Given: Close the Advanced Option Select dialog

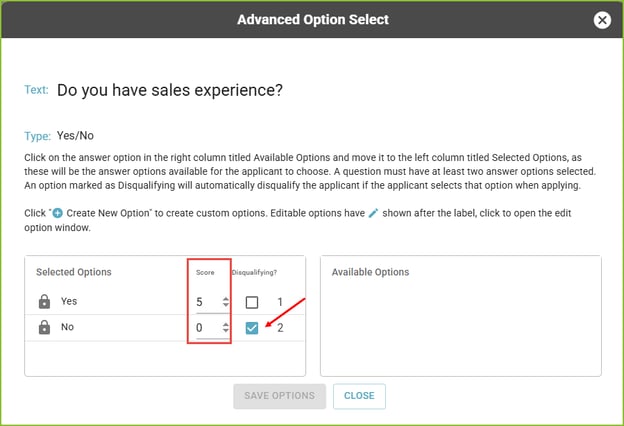Looking at the screenshot, I should [x=601, y=20].
